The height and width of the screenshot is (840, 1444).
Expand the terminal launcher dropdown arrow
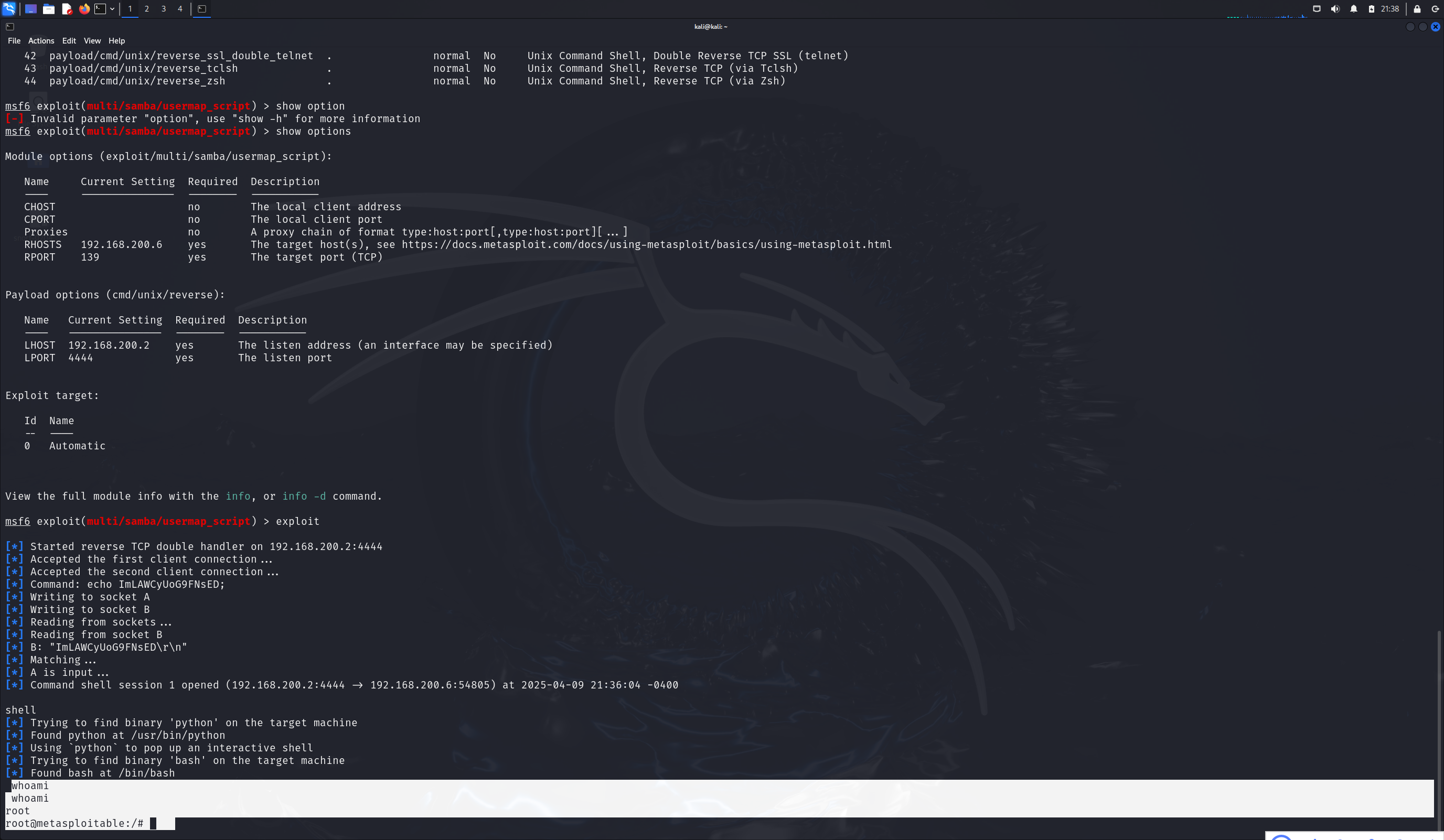(x=112, y=8)
